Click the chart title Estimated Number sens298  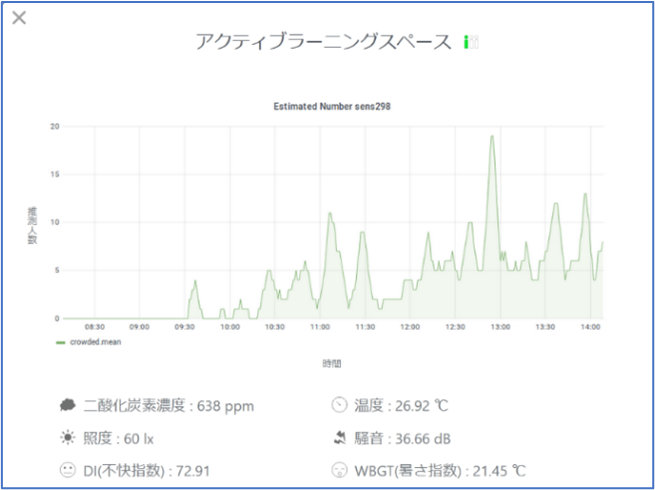click(332, 107)
